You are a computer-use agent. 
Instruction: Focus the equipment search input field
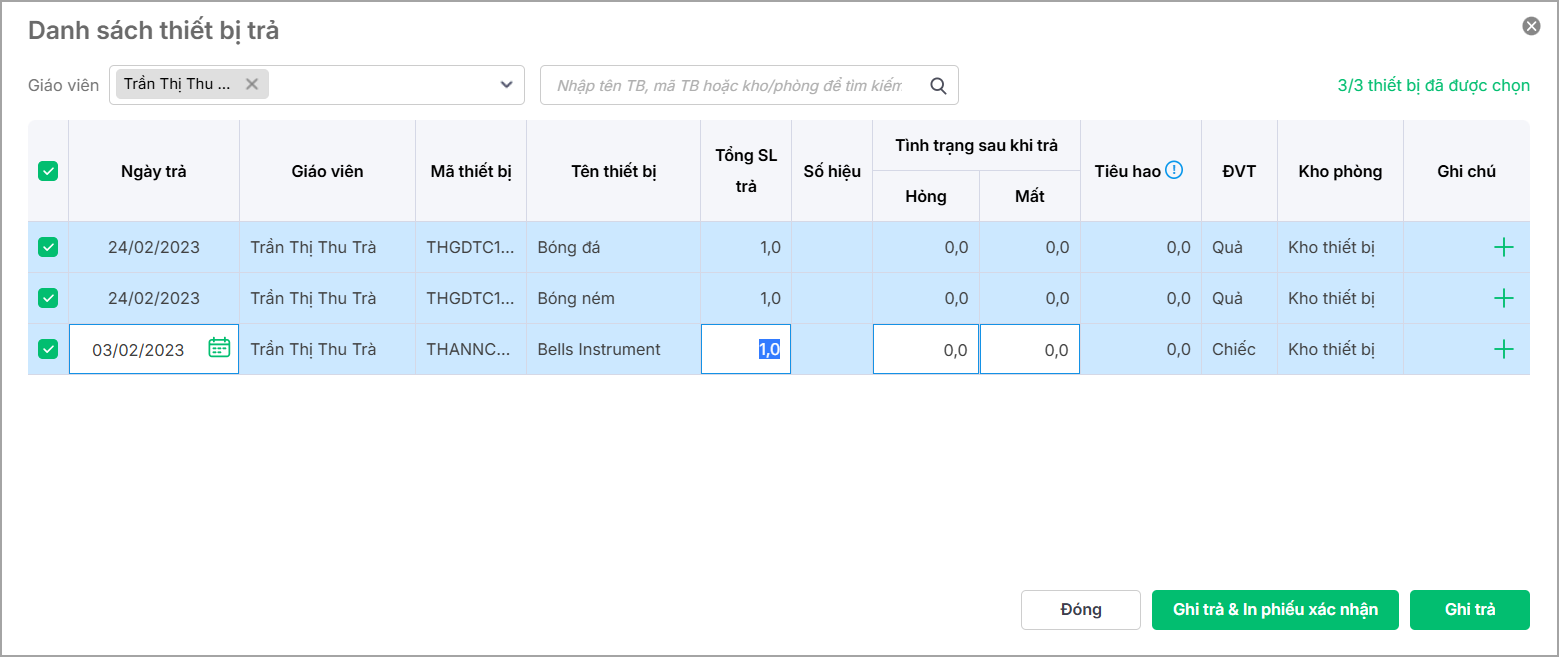(730, 86)
